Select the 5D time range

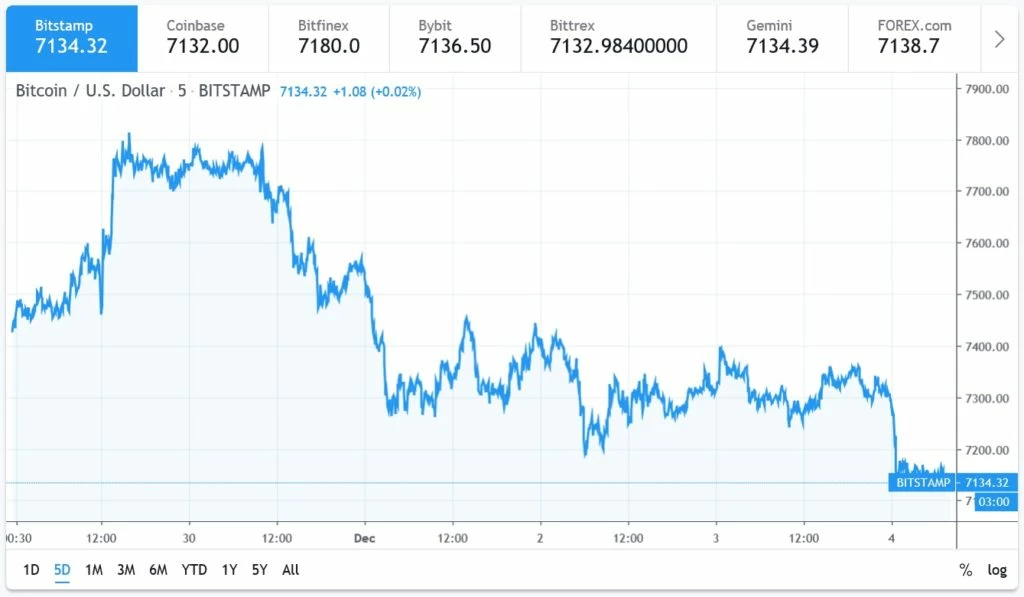point(62,570)
